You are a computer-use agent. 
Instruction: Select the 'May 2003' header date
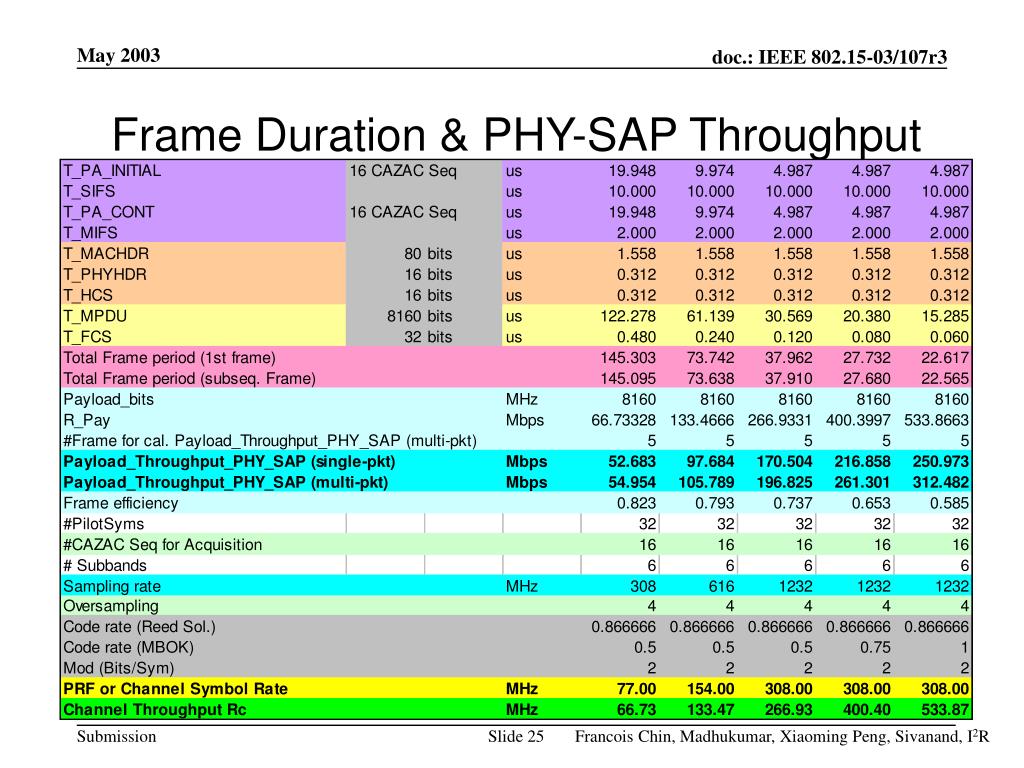tap(118, 56)
